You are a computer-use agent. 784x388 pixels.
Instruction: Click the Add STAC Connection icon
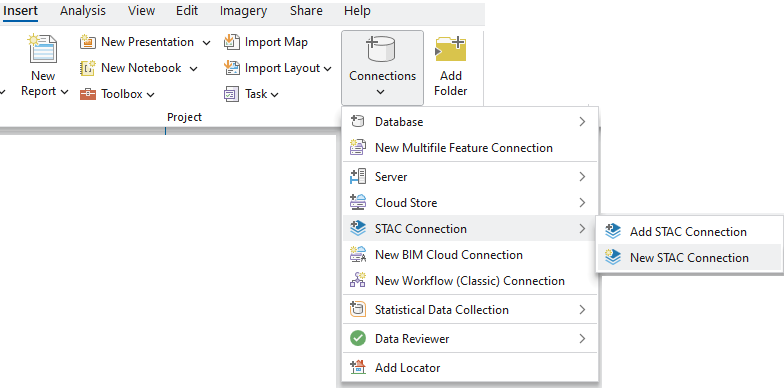(x=613, y=232)
